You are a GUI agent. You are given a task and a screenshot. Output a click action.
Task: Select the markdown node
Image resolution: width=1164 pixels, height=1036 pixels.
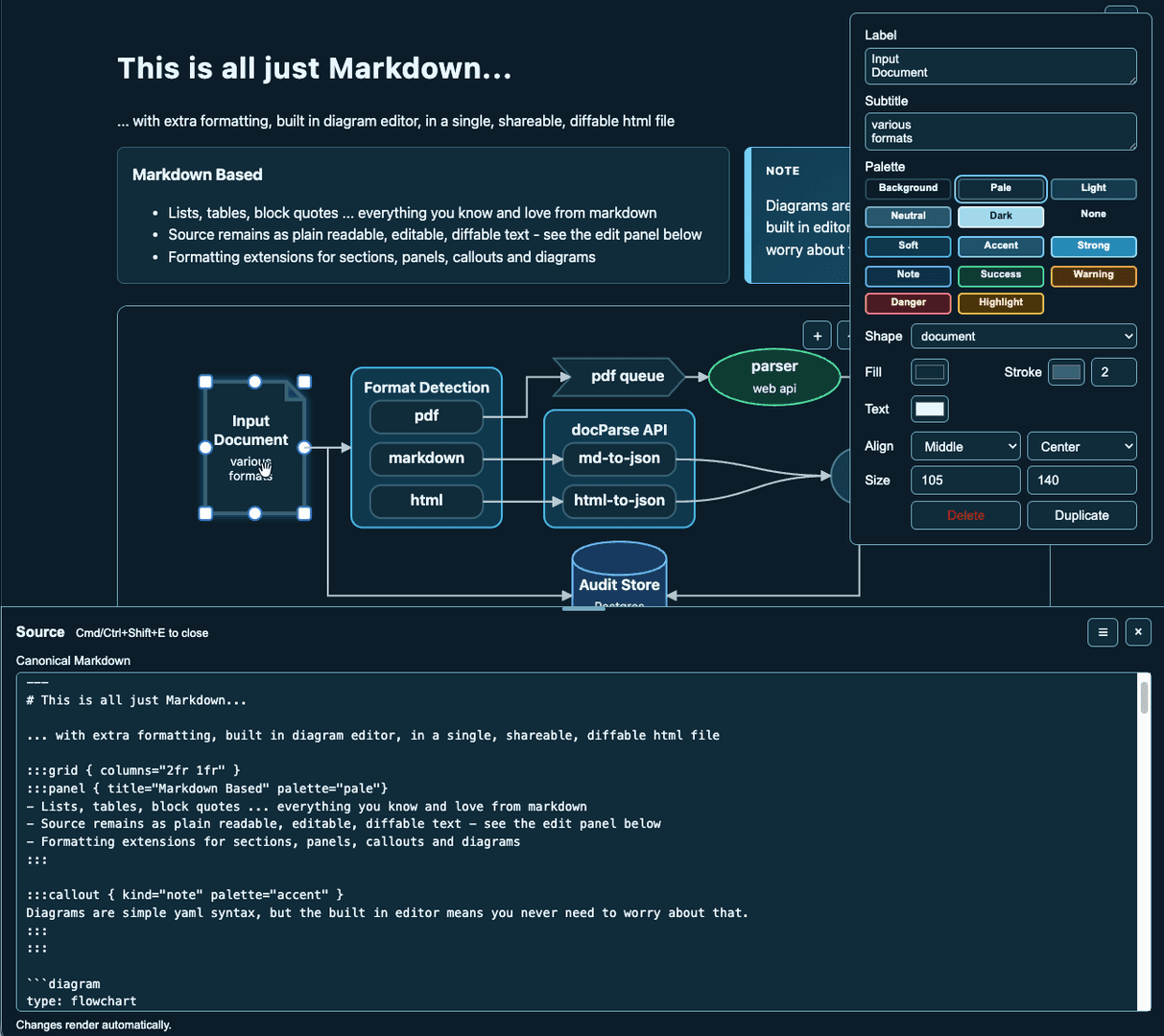426,458
